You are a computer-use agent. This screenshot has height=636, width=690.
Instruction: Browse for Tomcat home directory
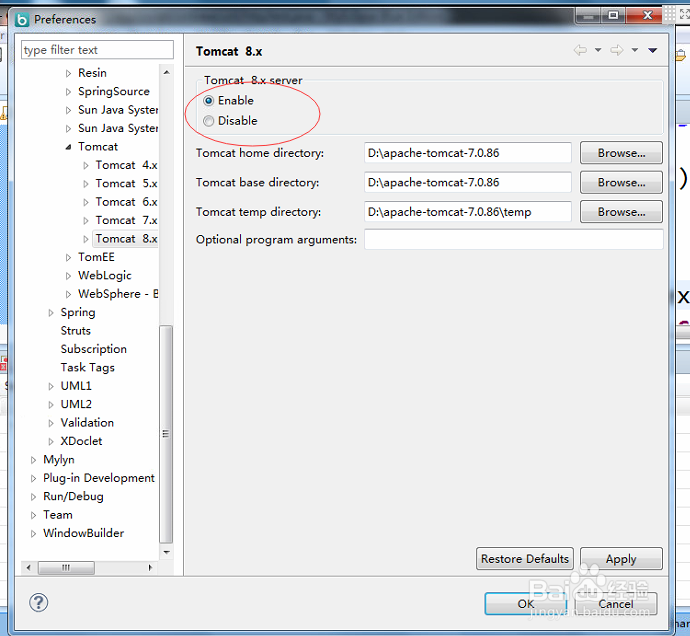621,153
